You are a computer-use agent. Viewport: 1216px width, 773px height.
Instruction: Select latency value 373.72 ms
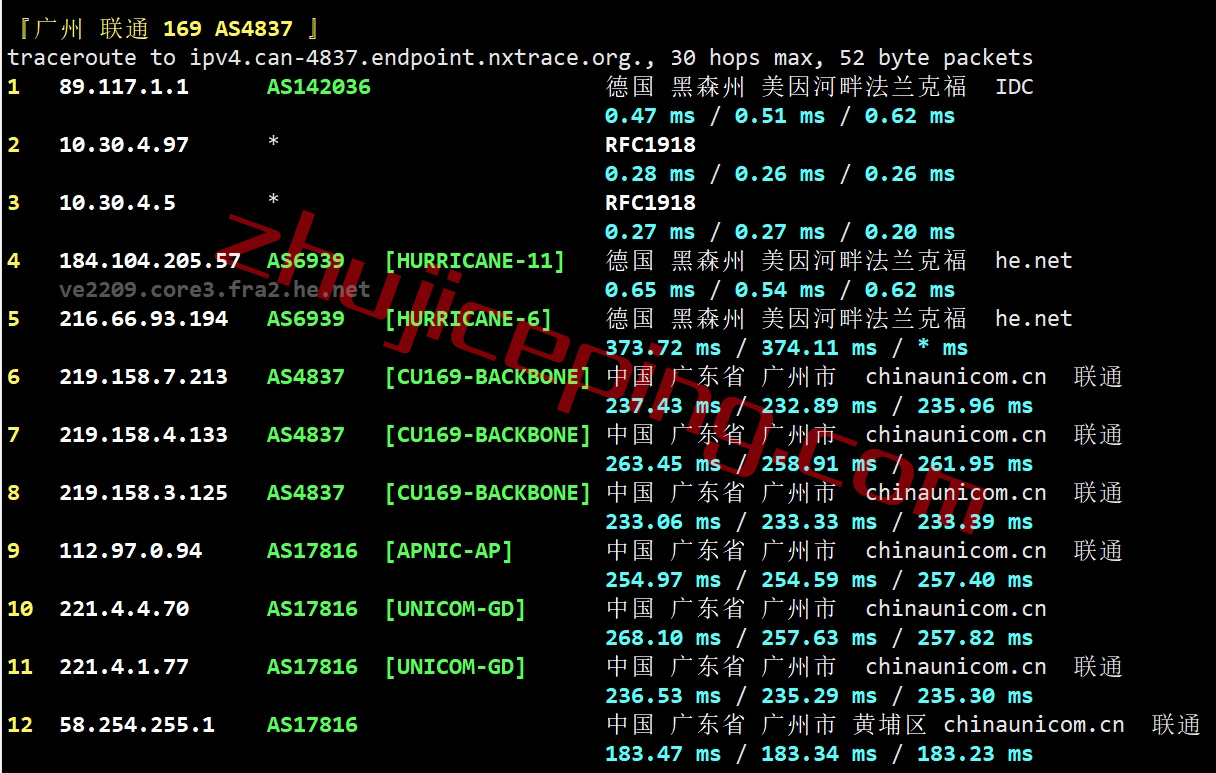663,348
